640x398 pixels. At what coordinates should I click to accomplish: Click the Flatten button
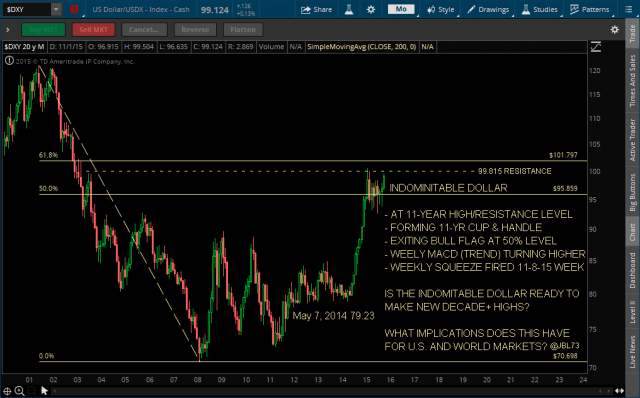click(x=243, y=29)
